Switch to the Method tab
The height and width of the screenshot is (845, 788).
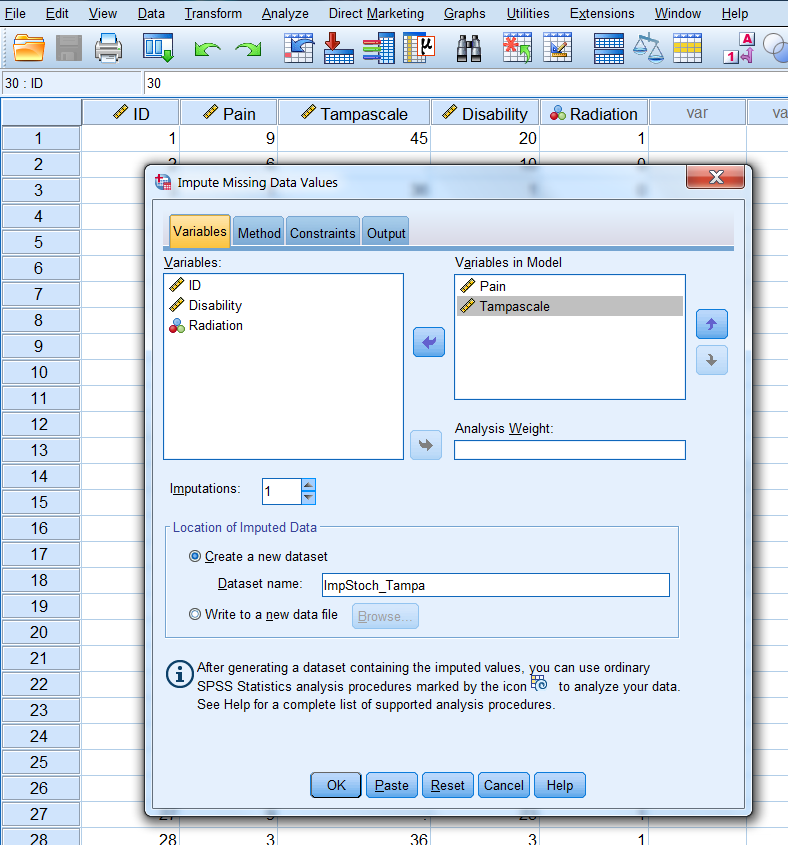point(259,233)
